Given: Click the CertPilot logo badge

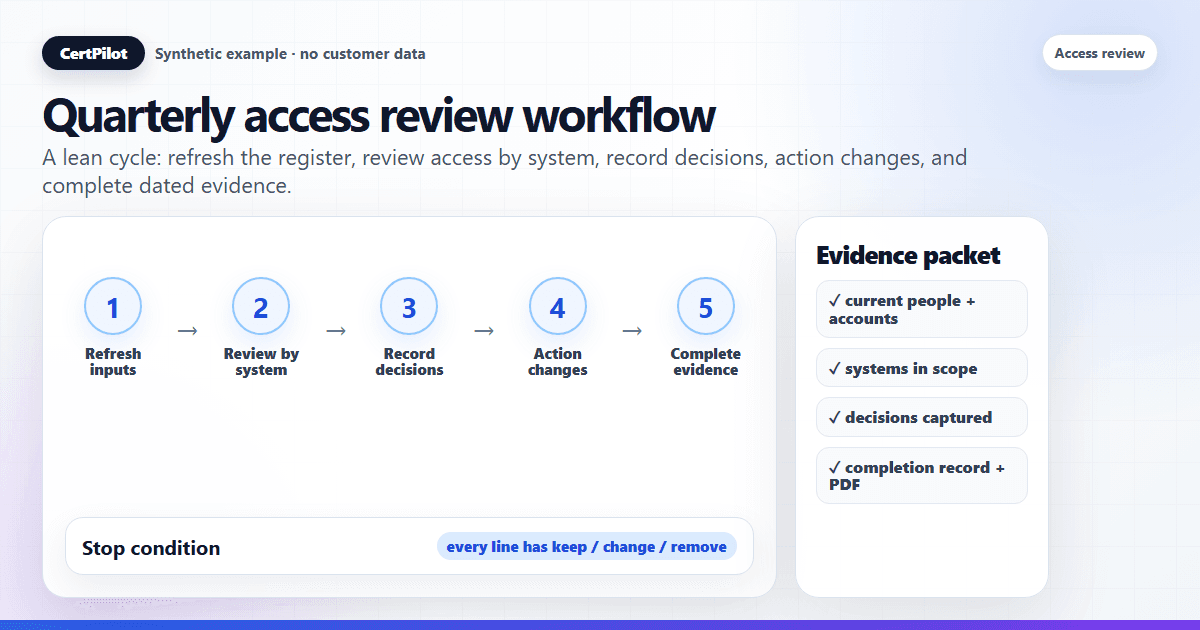Looking at the screenshot, I should [x=93, y=53].
